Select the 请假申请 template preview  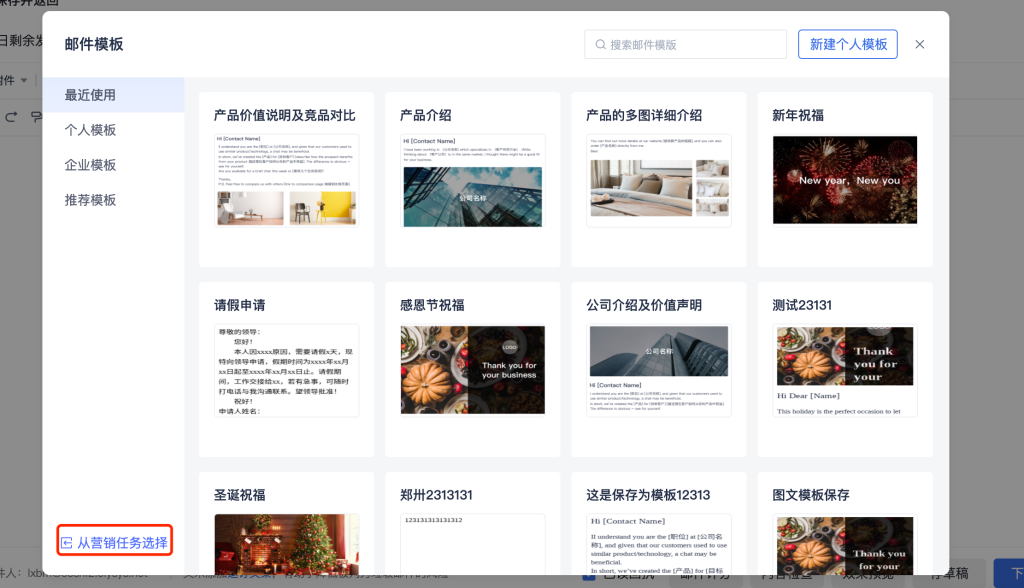287,370
